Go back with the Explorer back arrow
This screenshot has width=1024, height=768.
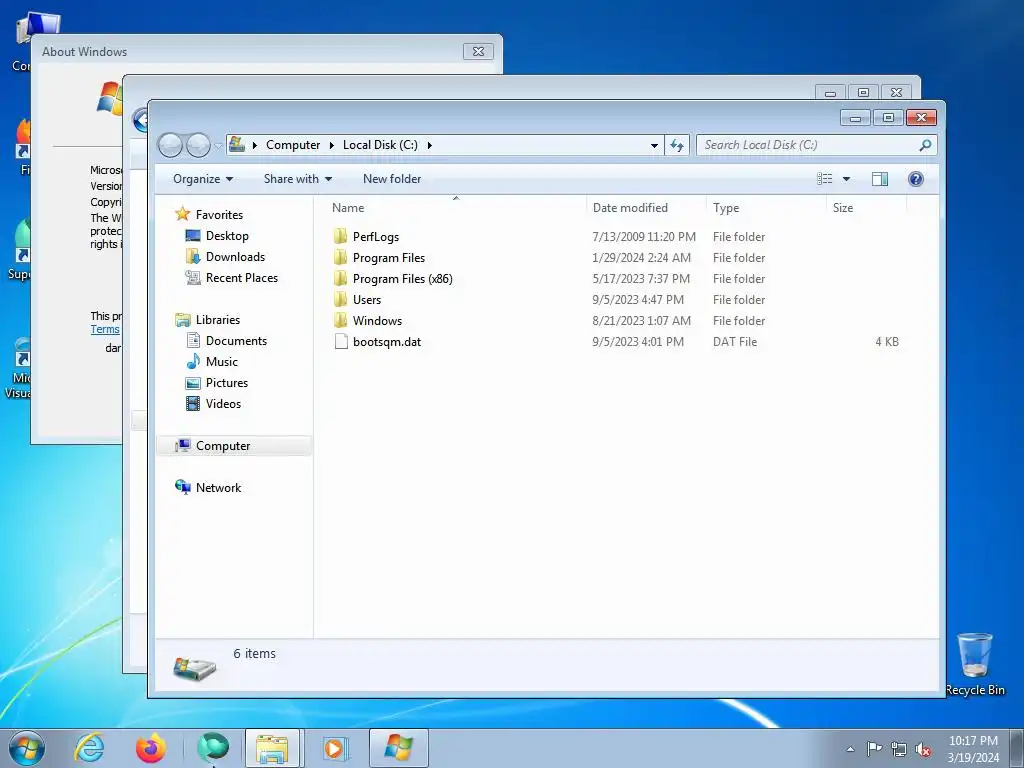click(x=170, y=145)
